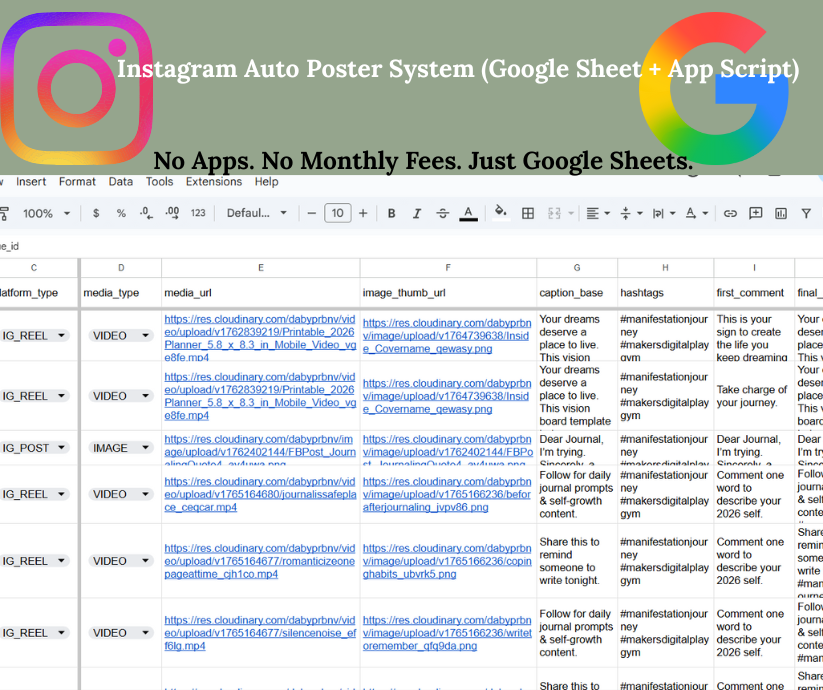Open Format menu

coord(77,182)
